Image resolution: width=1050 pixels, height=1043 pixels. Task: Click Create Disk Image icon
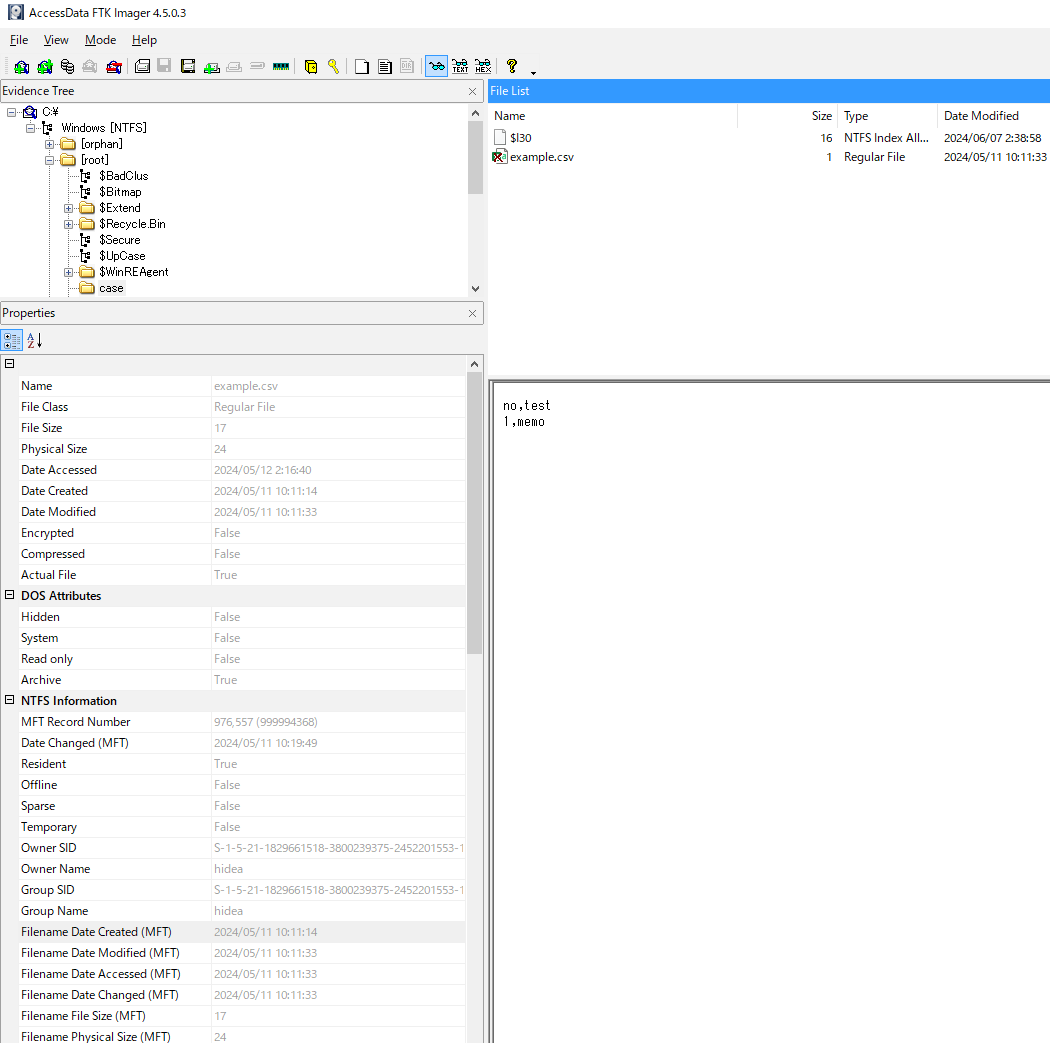pyautogui.click(x=142, y=66)
